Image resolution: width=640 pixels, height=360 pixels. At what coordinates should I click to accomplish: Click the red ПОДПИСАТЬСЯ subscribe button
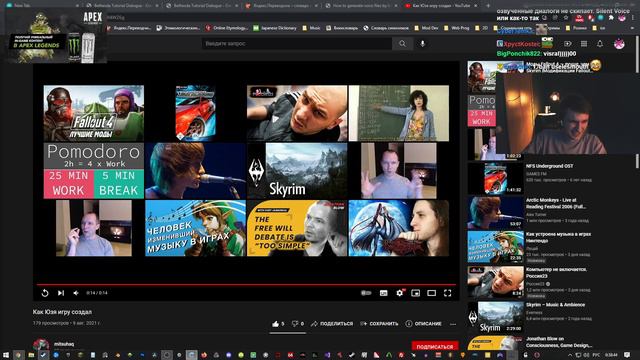click(435, 347)
